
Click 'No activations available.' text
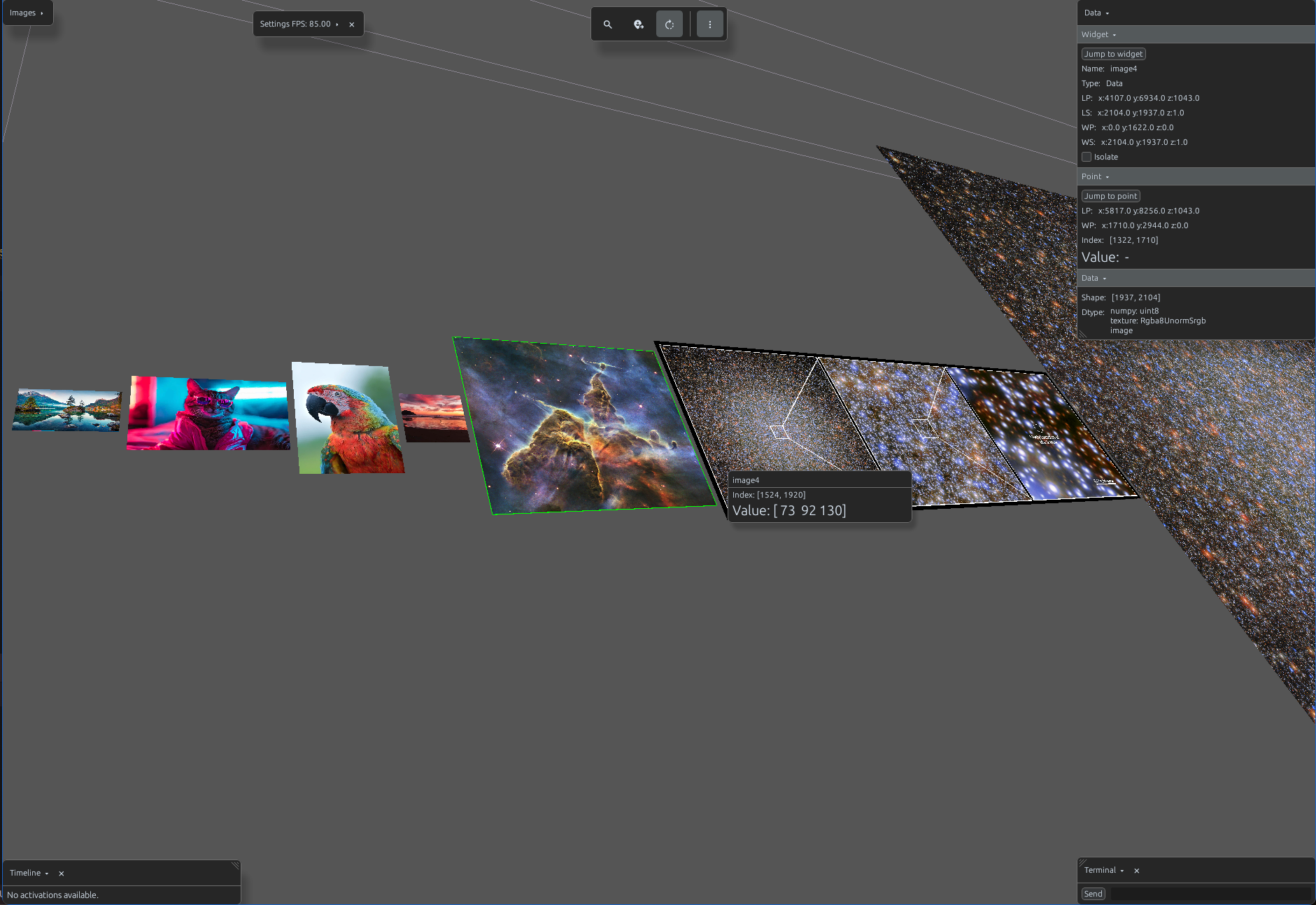(52, 895)
